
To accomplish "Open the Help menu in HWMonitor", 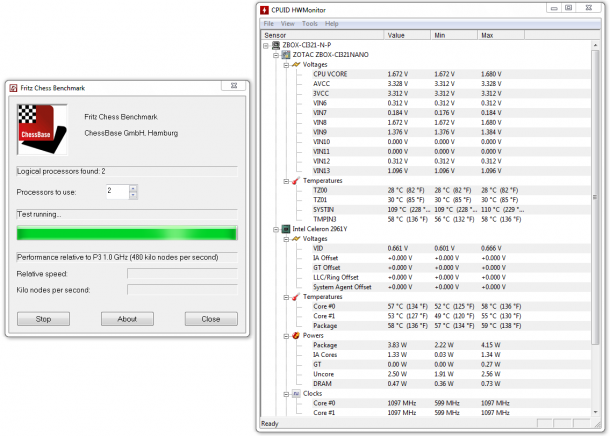I will (331, 24).
